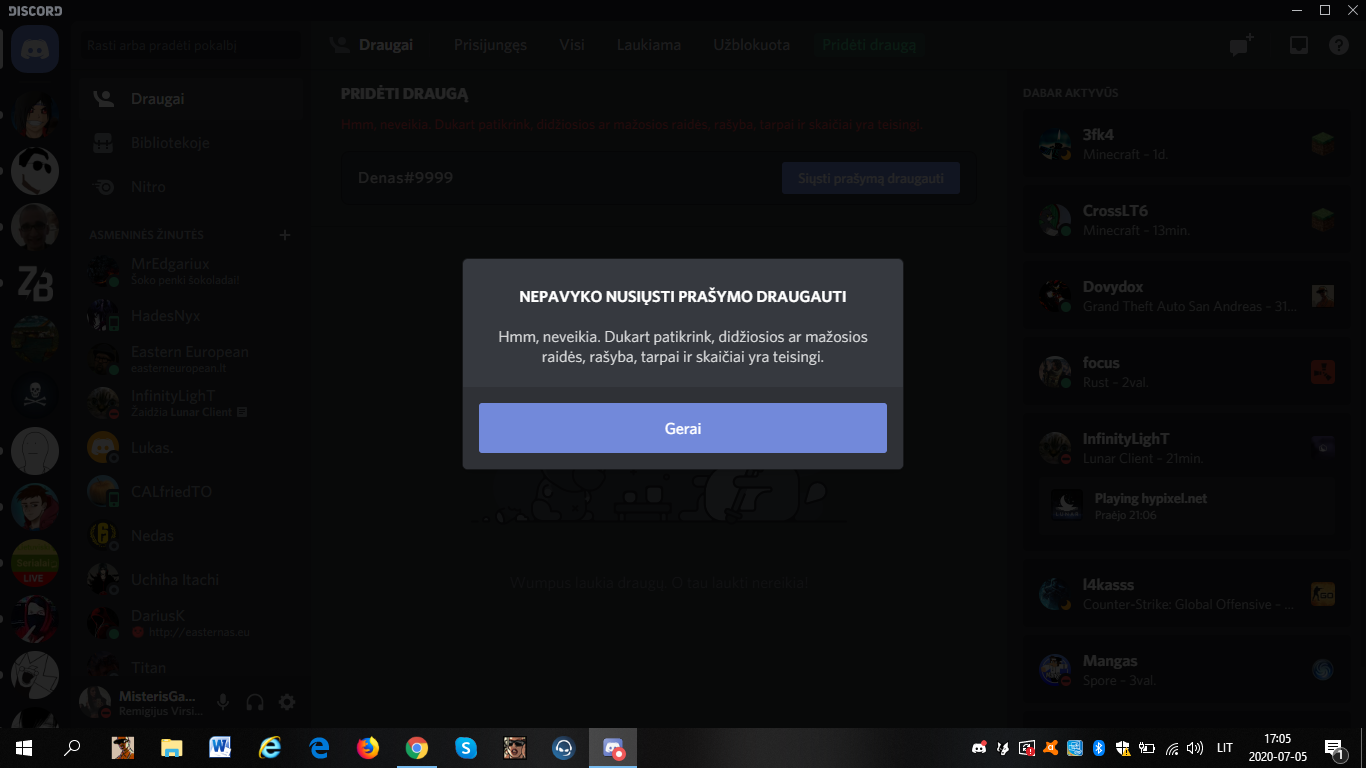Screen dimensions: 1366x768
Task: Mute the microphone in user panel
Action: 223,702
